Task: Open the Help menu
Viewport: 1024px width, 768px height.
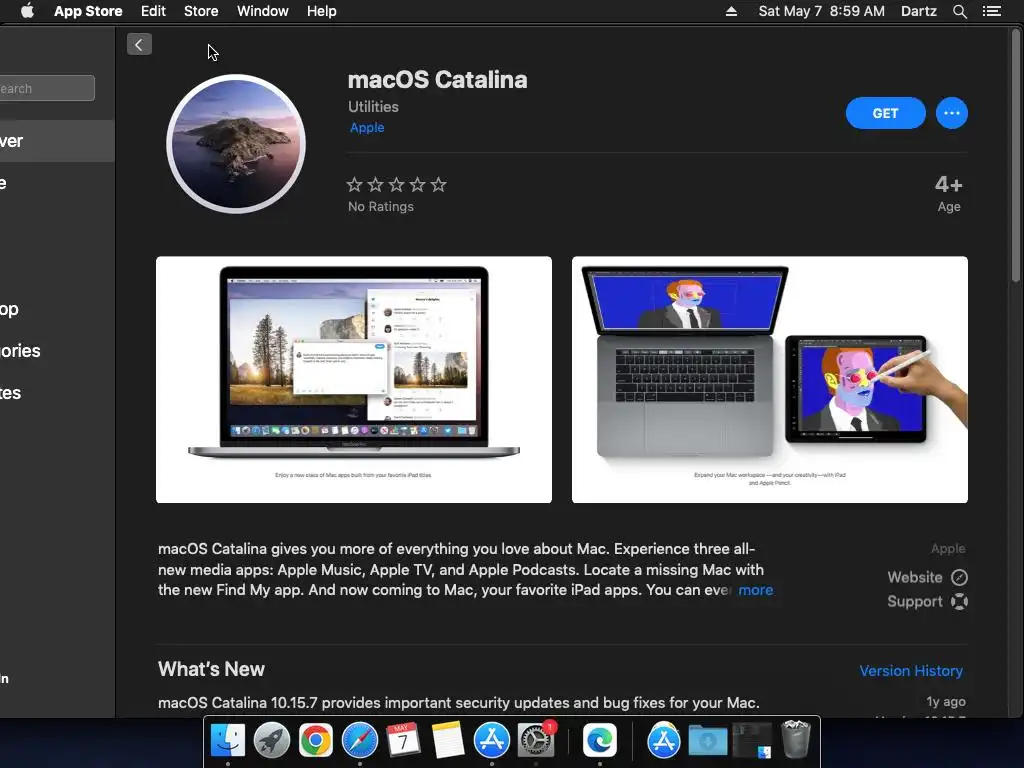Action: 321,11
